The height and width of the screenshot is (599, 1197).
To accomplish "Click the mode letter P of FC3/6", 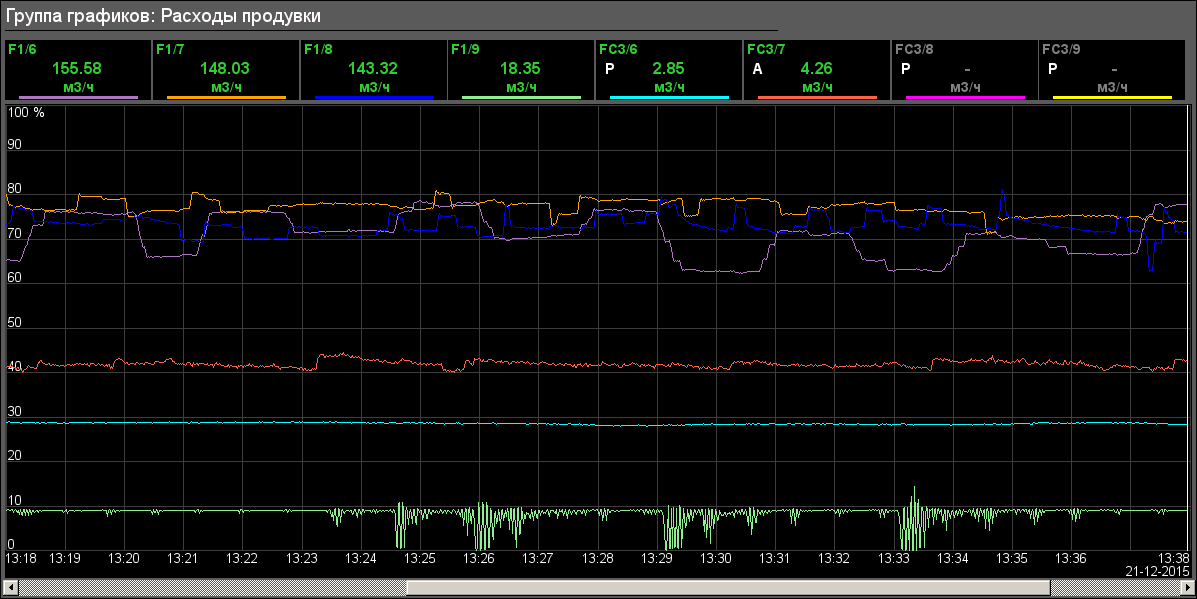I will pyautogui.click(x=609, y=69).
